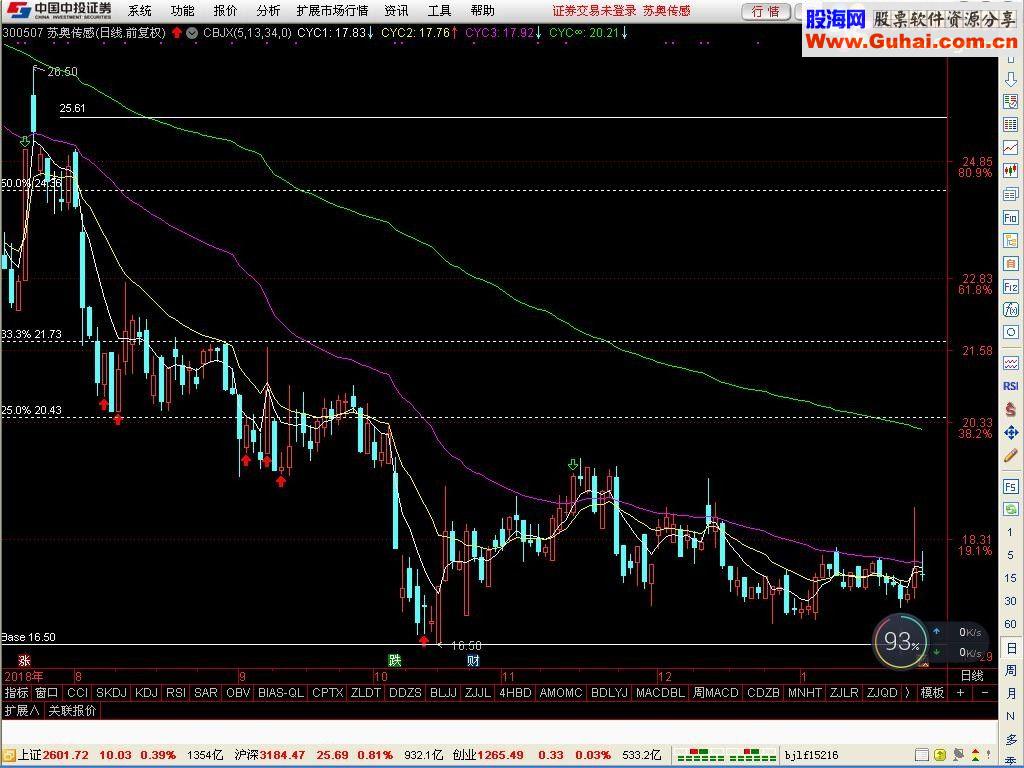The height and width of the screenshot is (768, 1024).
Task: Switch to the 周MACD indicator tab
Action: point(716,692)
